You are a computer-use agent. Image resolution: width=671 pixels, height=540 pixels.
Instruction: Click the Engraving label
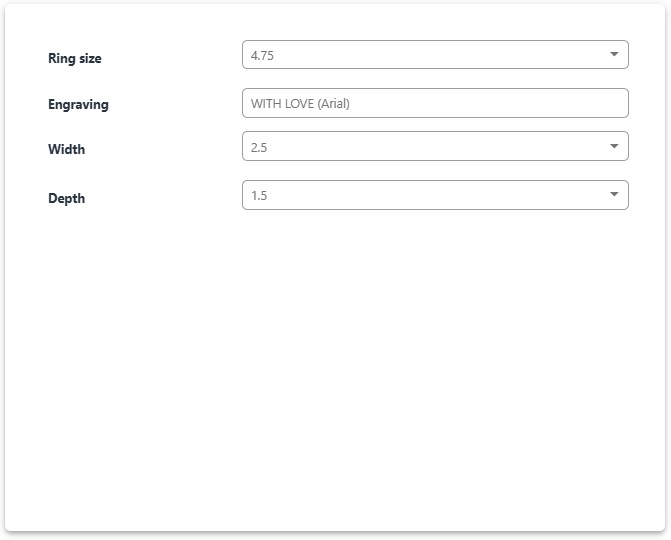(78, 104)
